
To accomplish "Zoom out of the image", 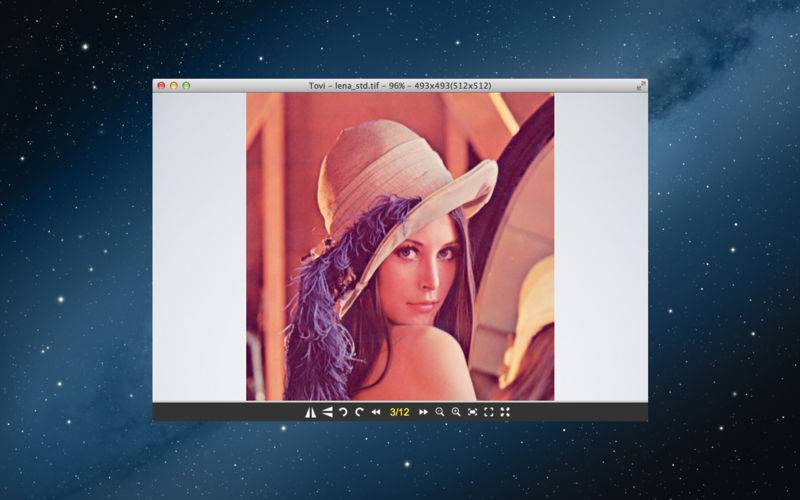I will pyautogui.click(x=439, y=412).
